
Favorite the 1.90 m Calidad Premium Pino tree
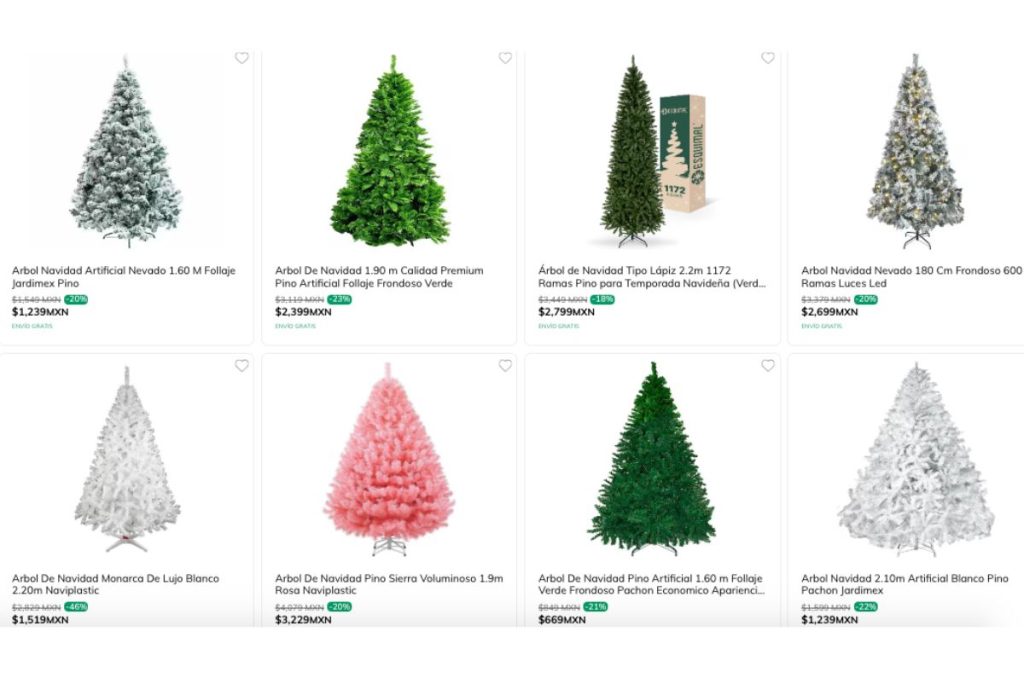[x=505, y=59]
